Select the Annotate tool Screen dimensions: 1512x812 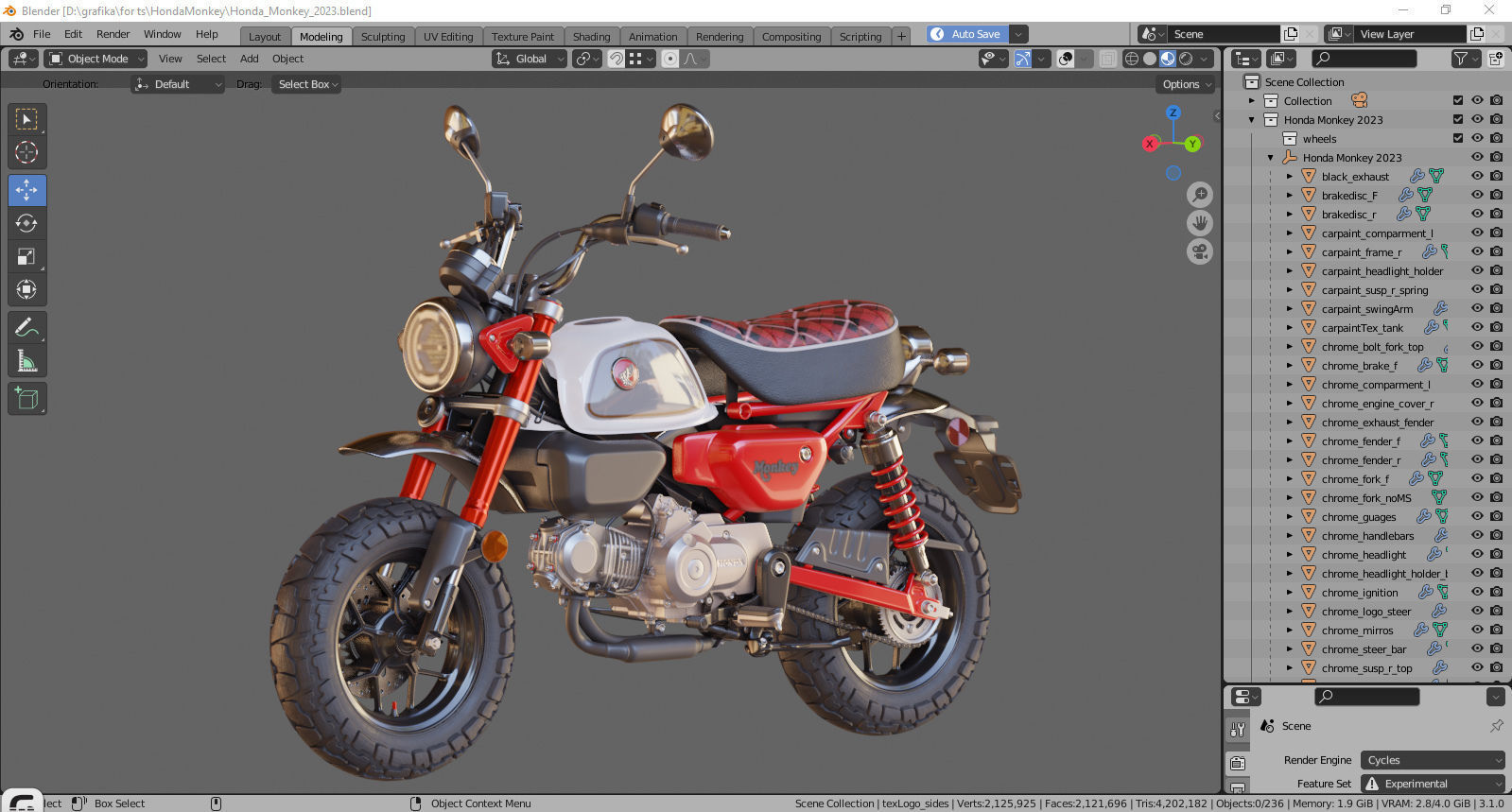coord(26,327)
